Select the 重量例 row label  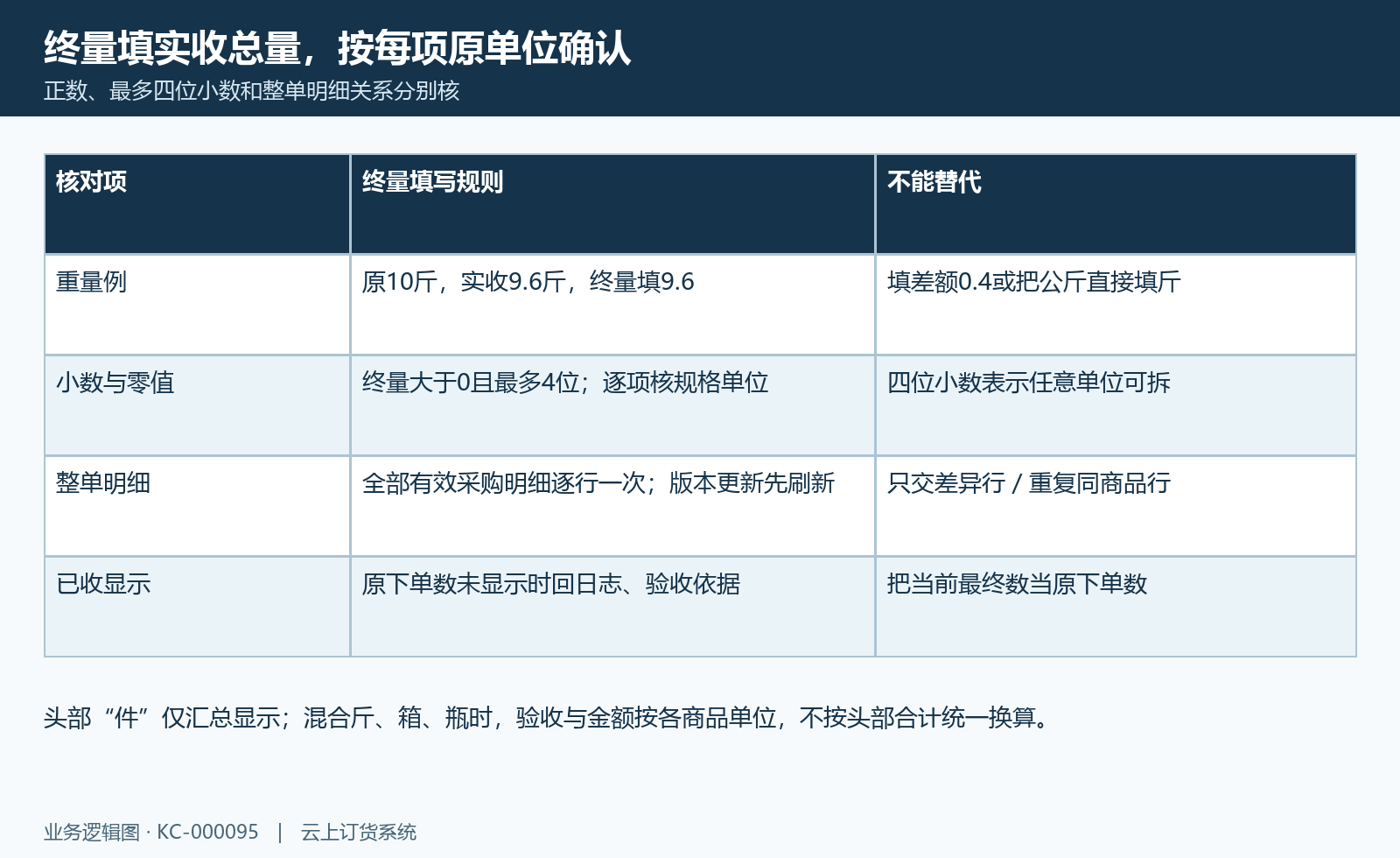[x=197, y=305]
